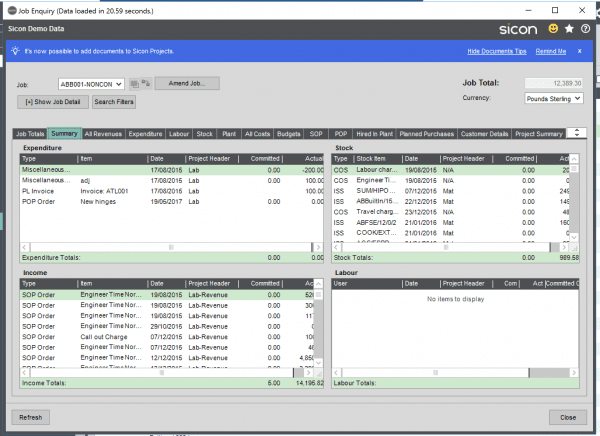The height and width of the screenshot is (436, 600).
Task: Sort Labour grid by User column
Action: tap(367, 284)
